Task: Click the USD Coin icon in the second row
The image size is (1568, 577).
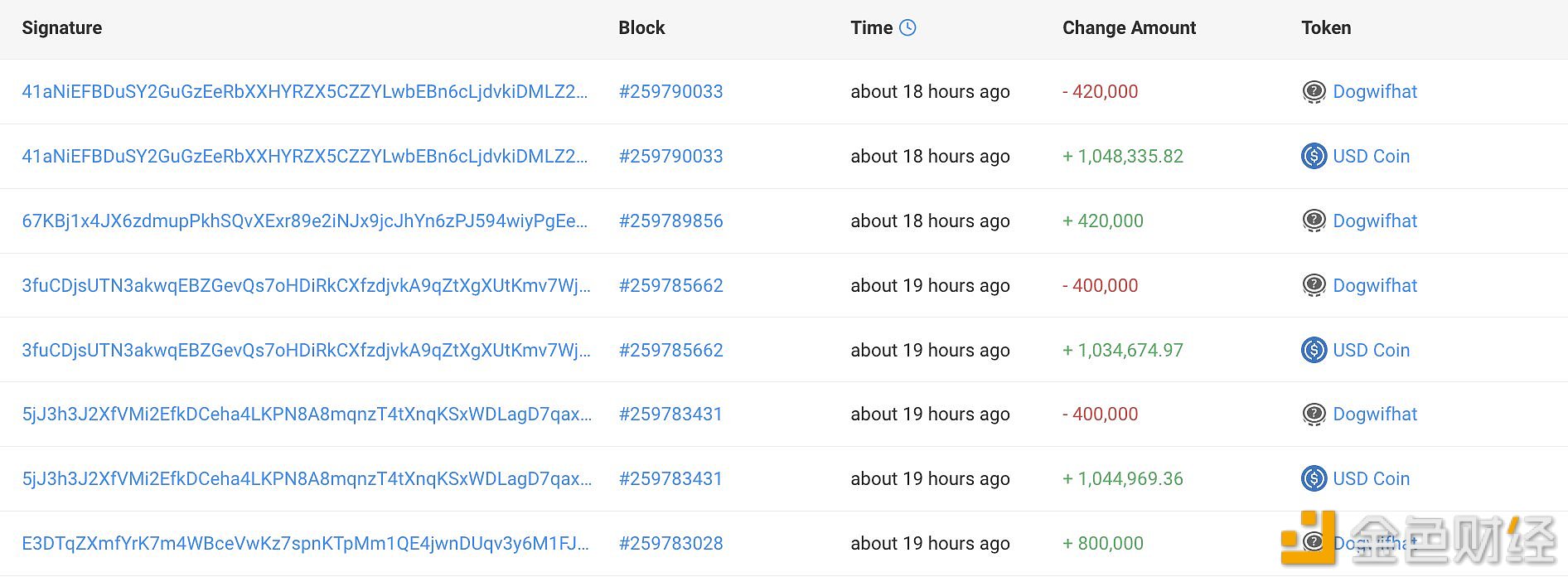Action: coord(1314,156)
